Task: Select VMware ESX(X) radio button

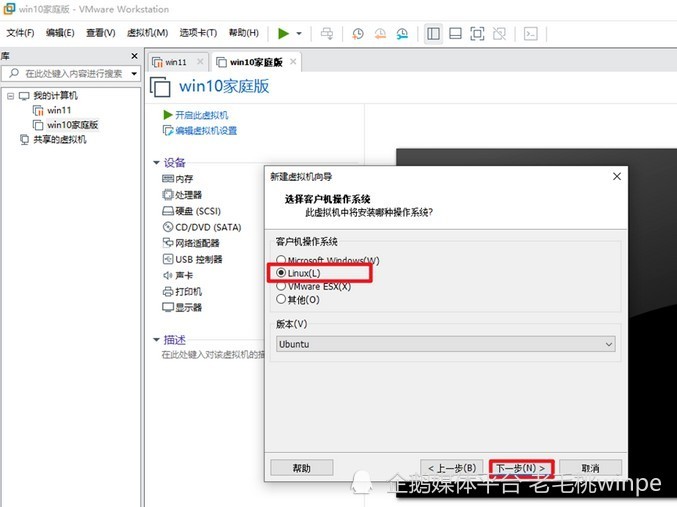Action: point(281,286)
